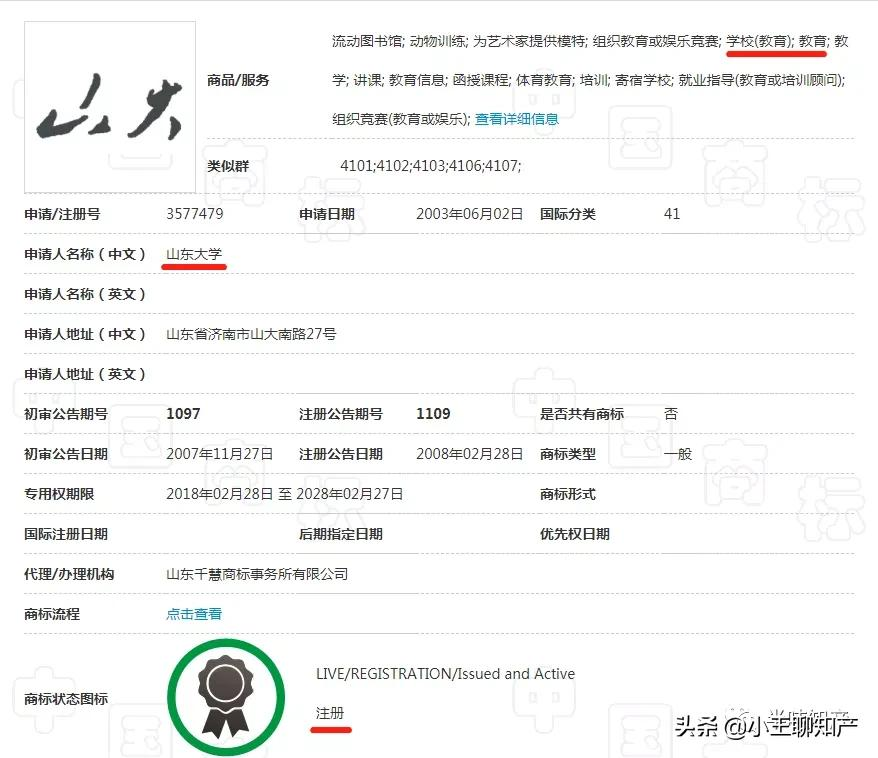The height and width of the screenshot is (758, 878).
Task: Open the 点击查看 trademark process link
Action: (194, 614)
